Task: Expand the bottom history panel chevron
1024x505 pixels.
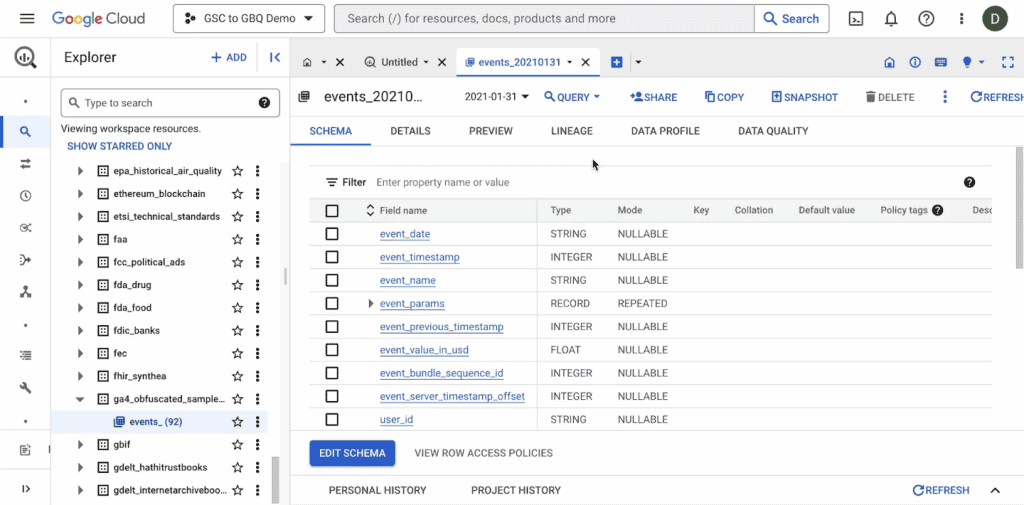Action: (995, 490)
